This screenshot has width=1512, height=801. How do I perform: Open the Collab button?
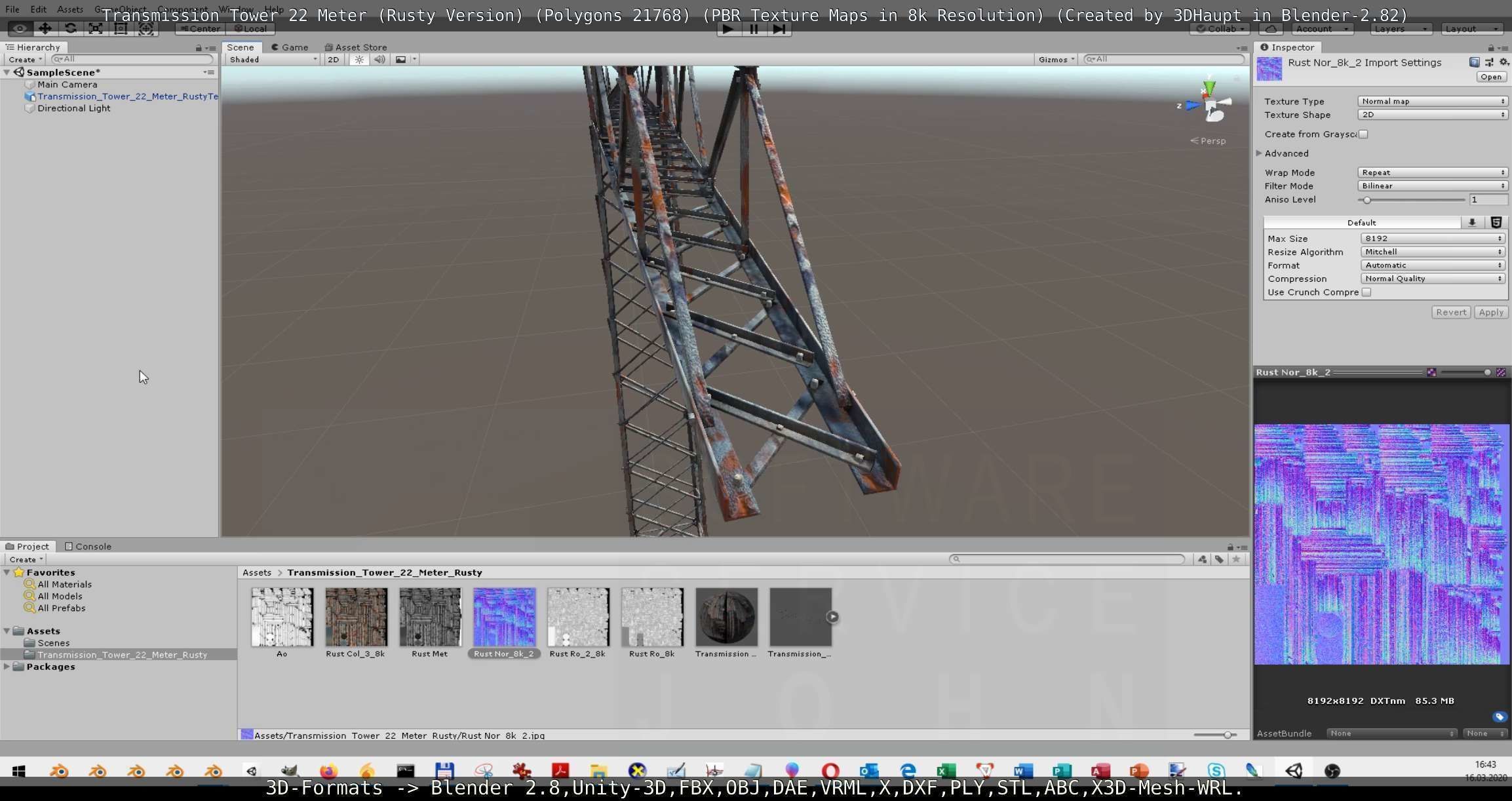1220,29
